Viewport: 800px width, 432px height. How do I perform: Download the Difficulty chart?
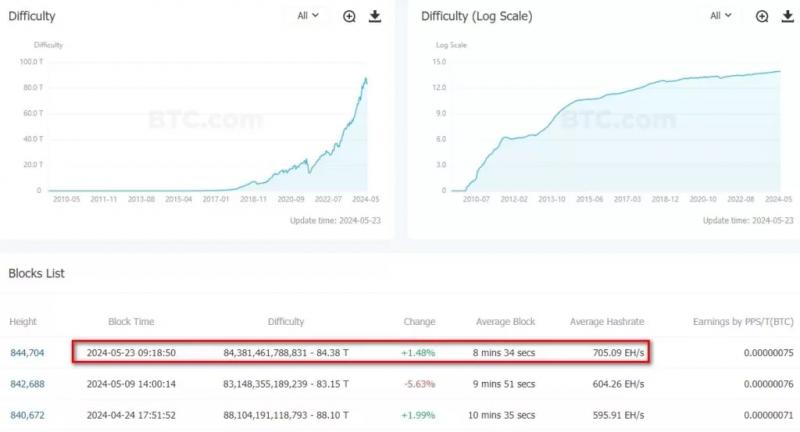(x=375, y=16)
